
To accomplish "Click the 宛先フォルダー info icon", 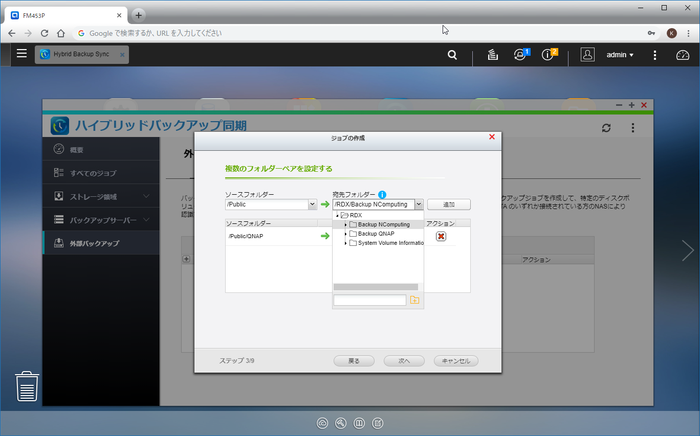I will coord(382,195).
